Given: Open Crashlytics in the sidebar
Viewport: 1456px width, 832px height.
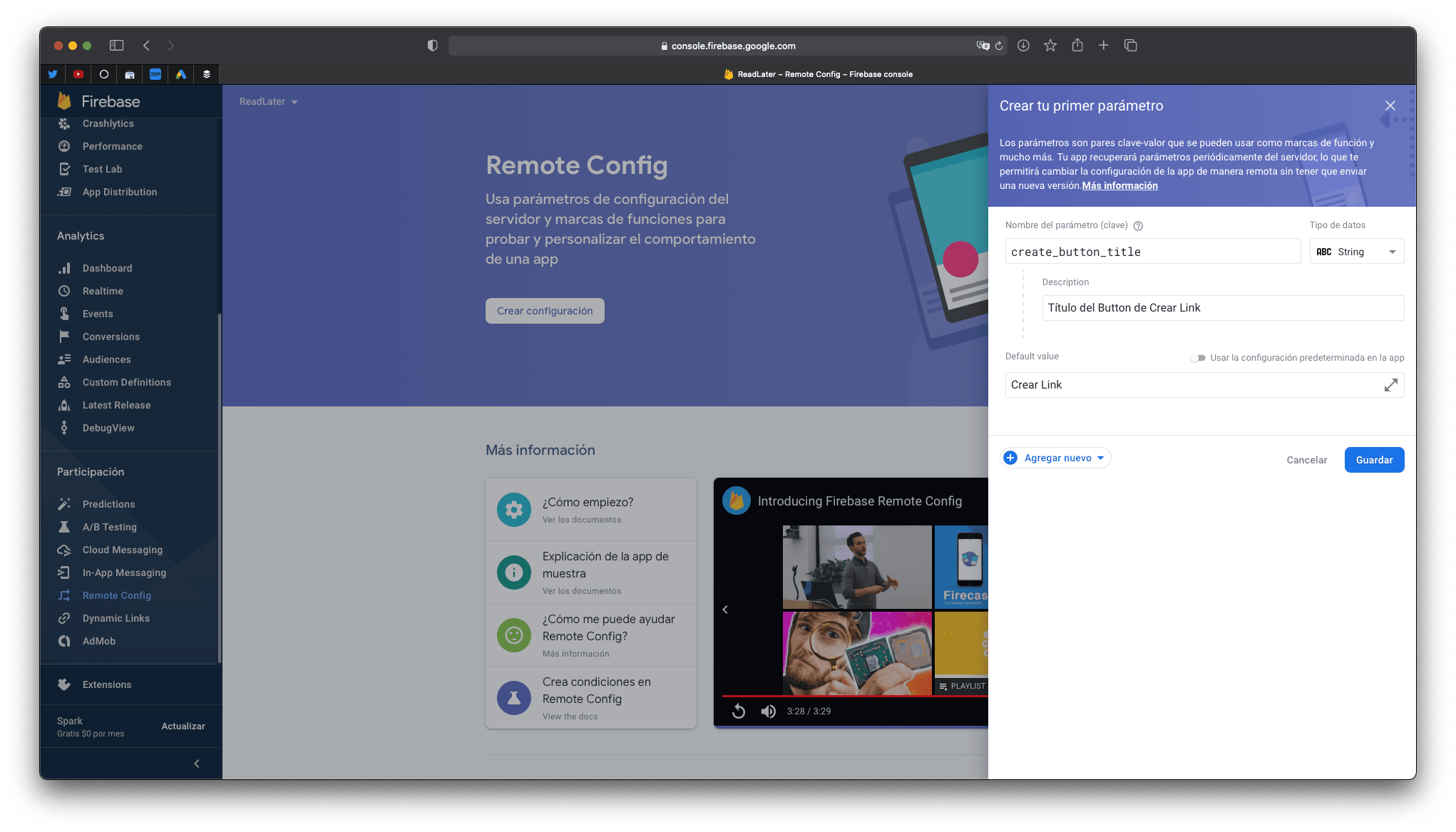Looking at the screenshot, I should coord(108,123).
